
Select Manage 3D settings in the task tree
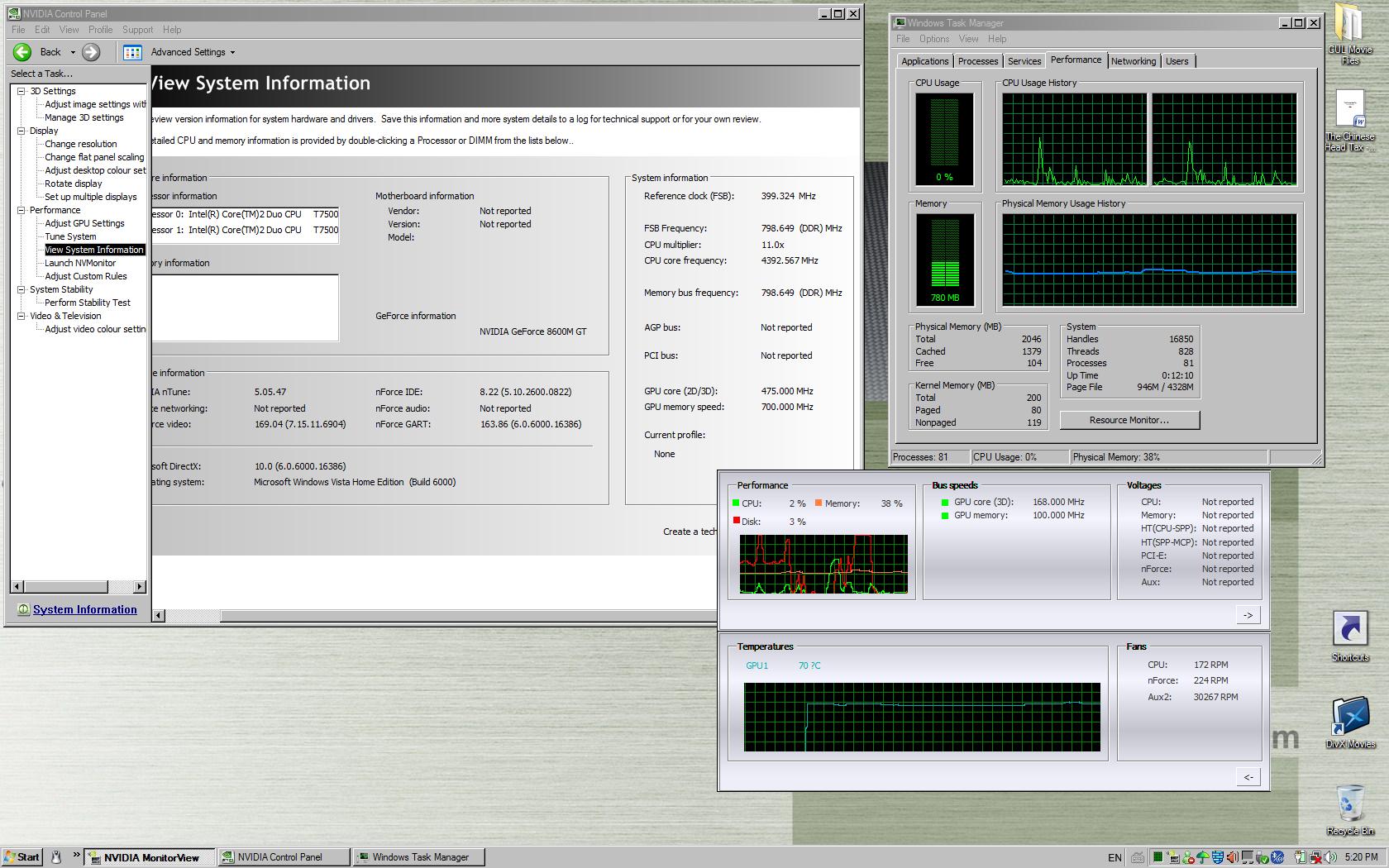pos(84,117)
